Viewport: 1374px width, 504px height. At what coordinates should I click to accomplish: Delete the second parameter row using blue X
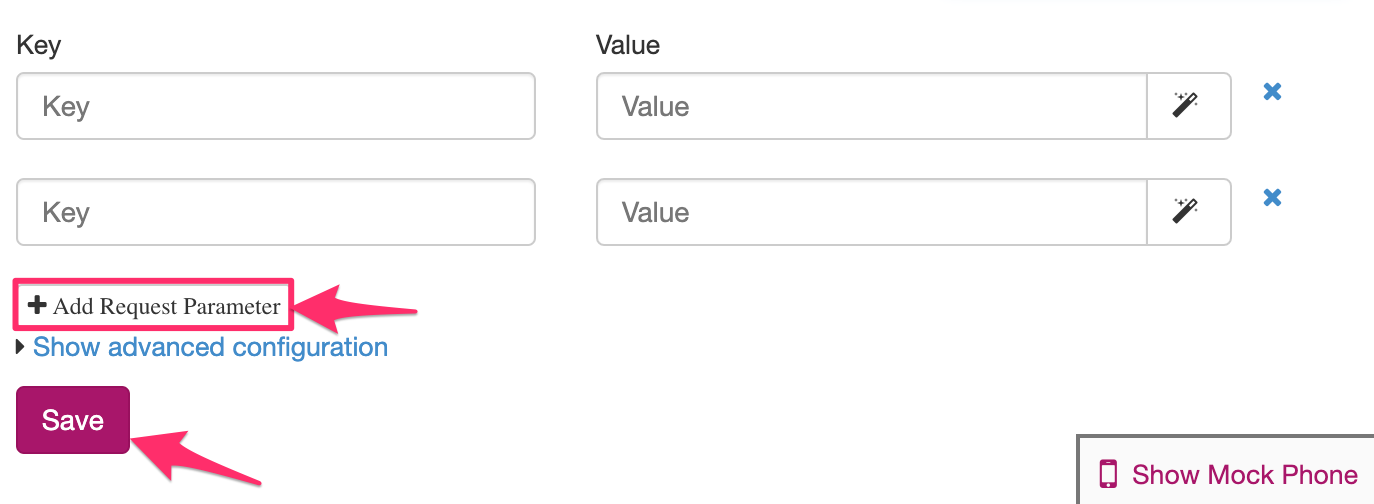1272,198
